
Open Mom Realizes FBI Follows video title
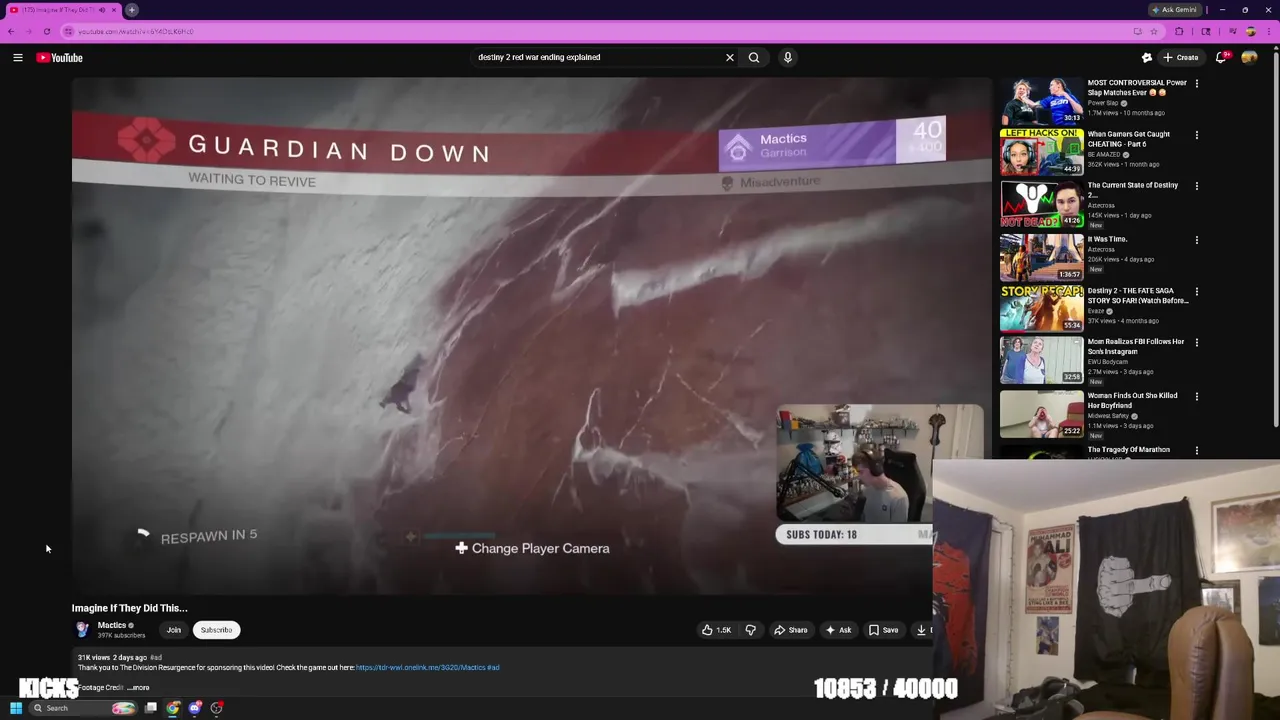pos(1136,346)
